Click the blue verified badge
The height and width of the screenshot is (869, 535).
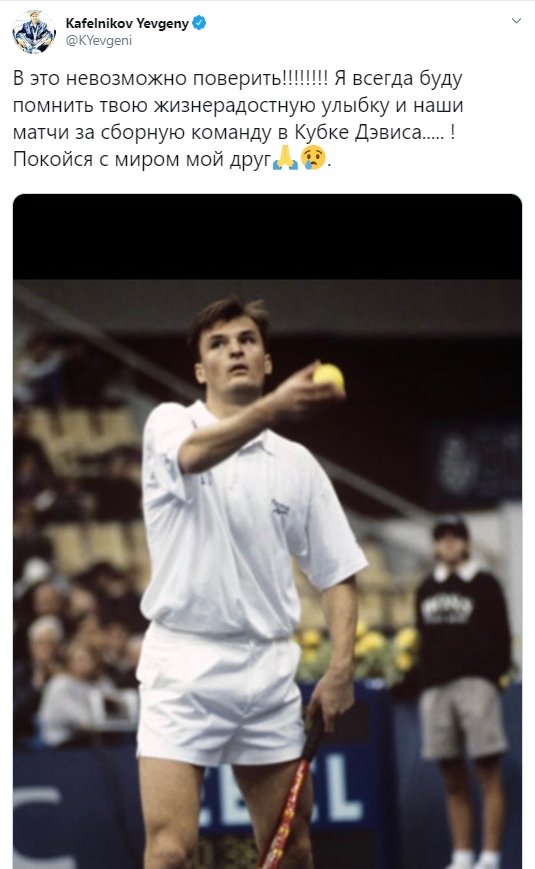click(199, 23)
